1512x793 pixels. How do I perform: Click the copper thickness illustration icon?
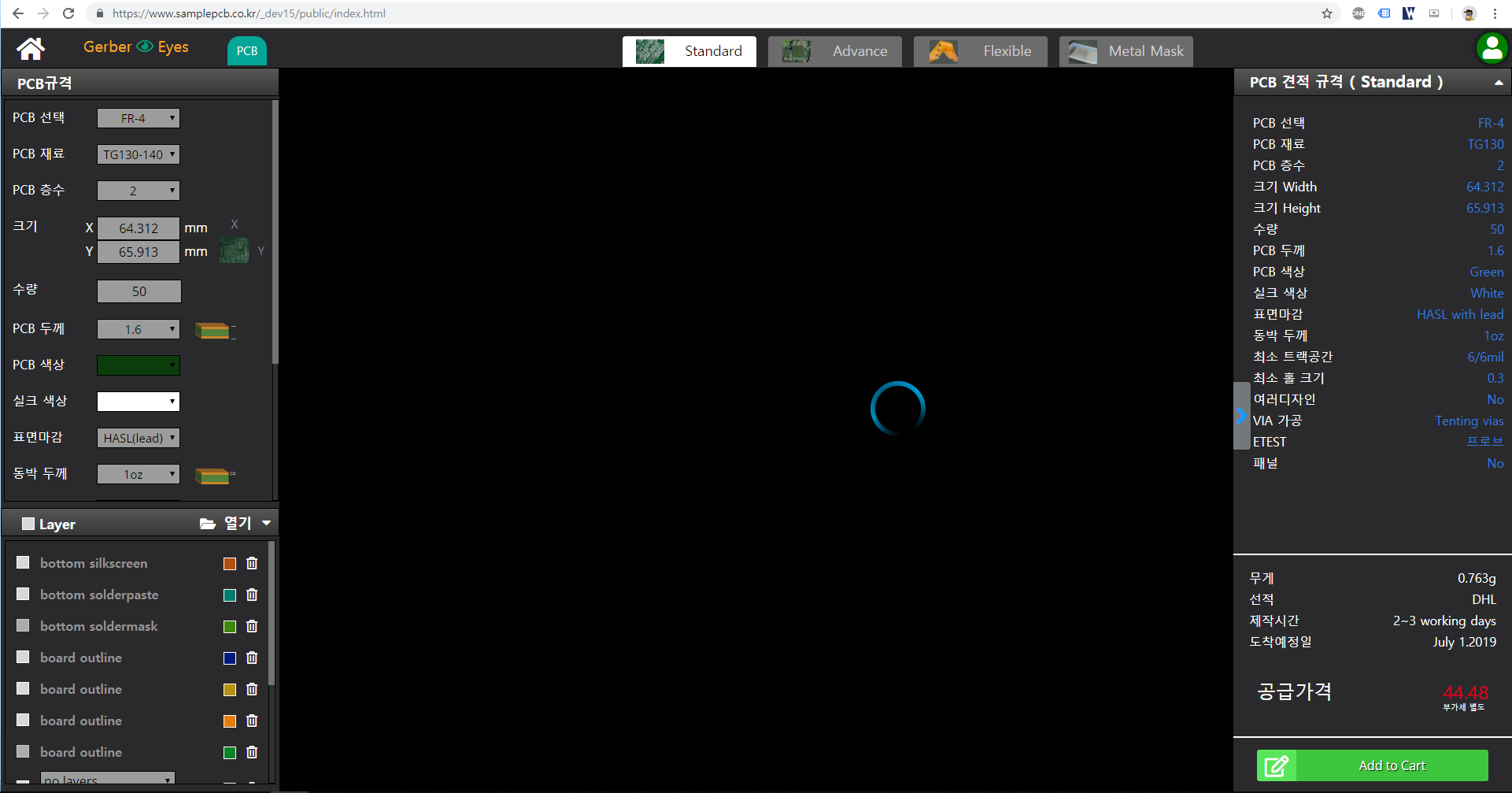215,476
